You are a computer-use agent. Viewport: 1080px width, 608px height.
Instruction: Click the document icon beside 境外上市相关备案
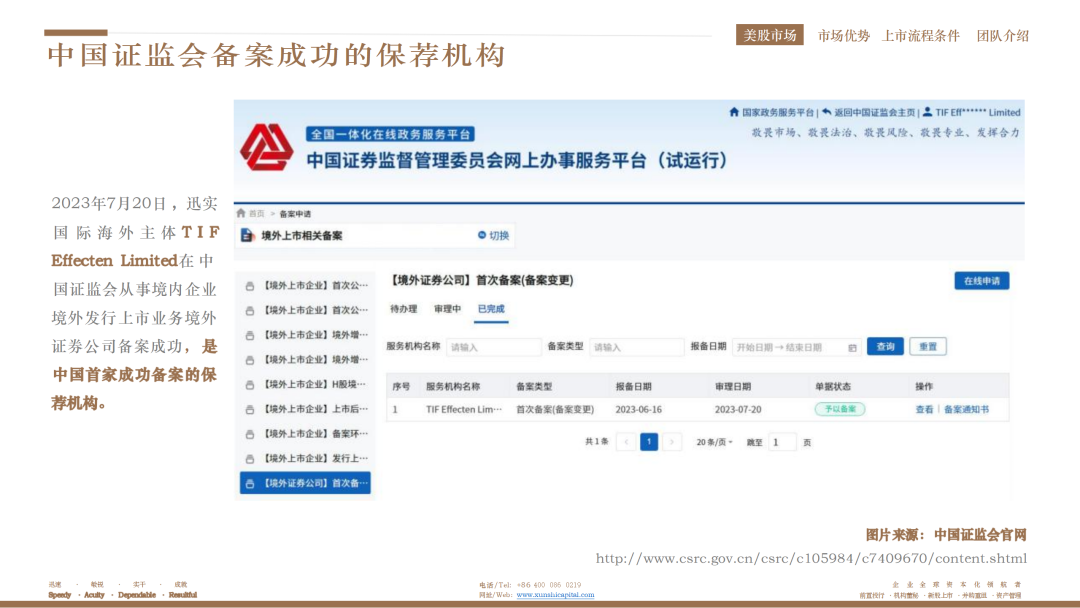(247, 235)
